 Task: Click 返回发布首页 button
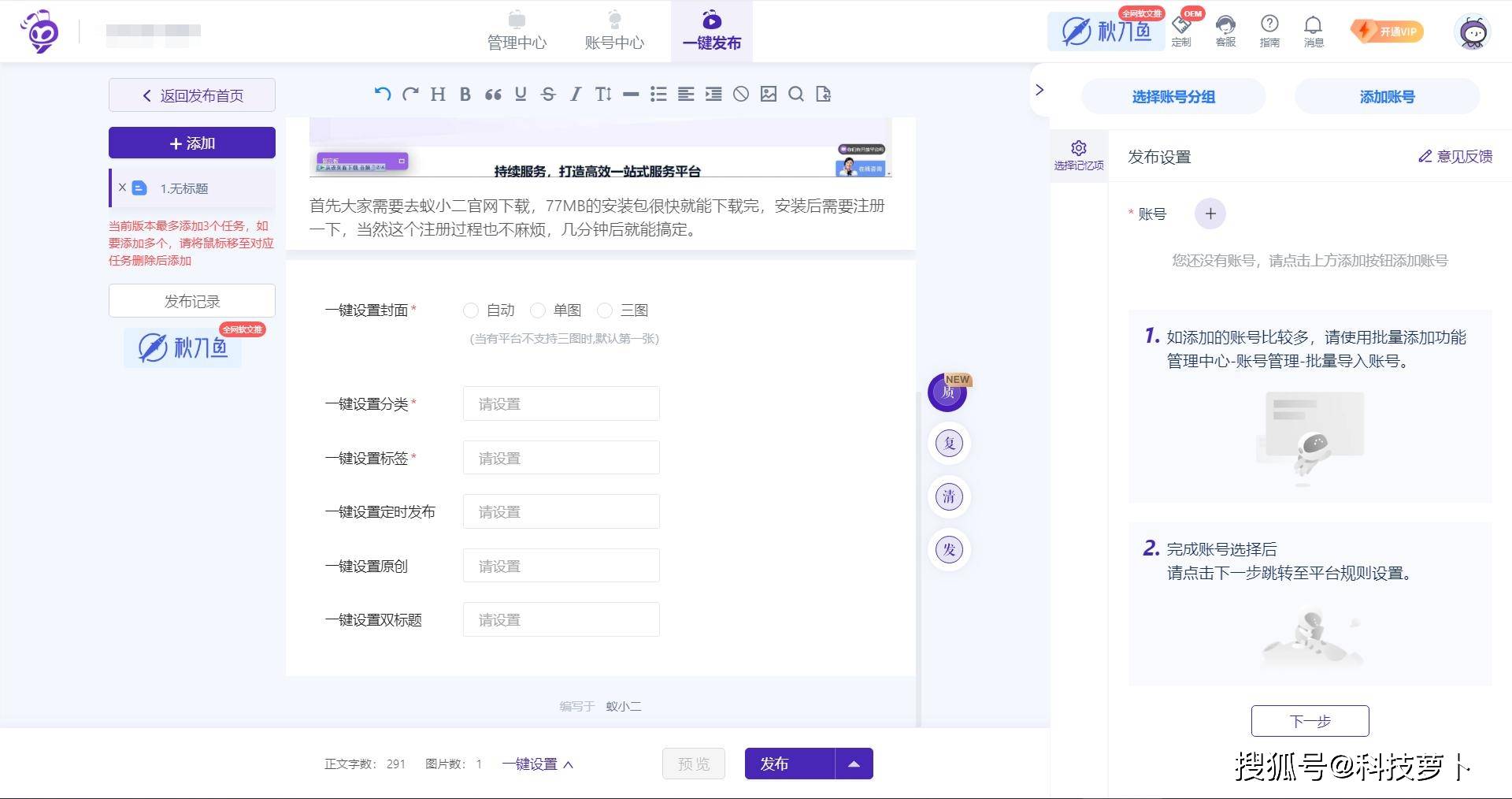click(x=192, y=95)
